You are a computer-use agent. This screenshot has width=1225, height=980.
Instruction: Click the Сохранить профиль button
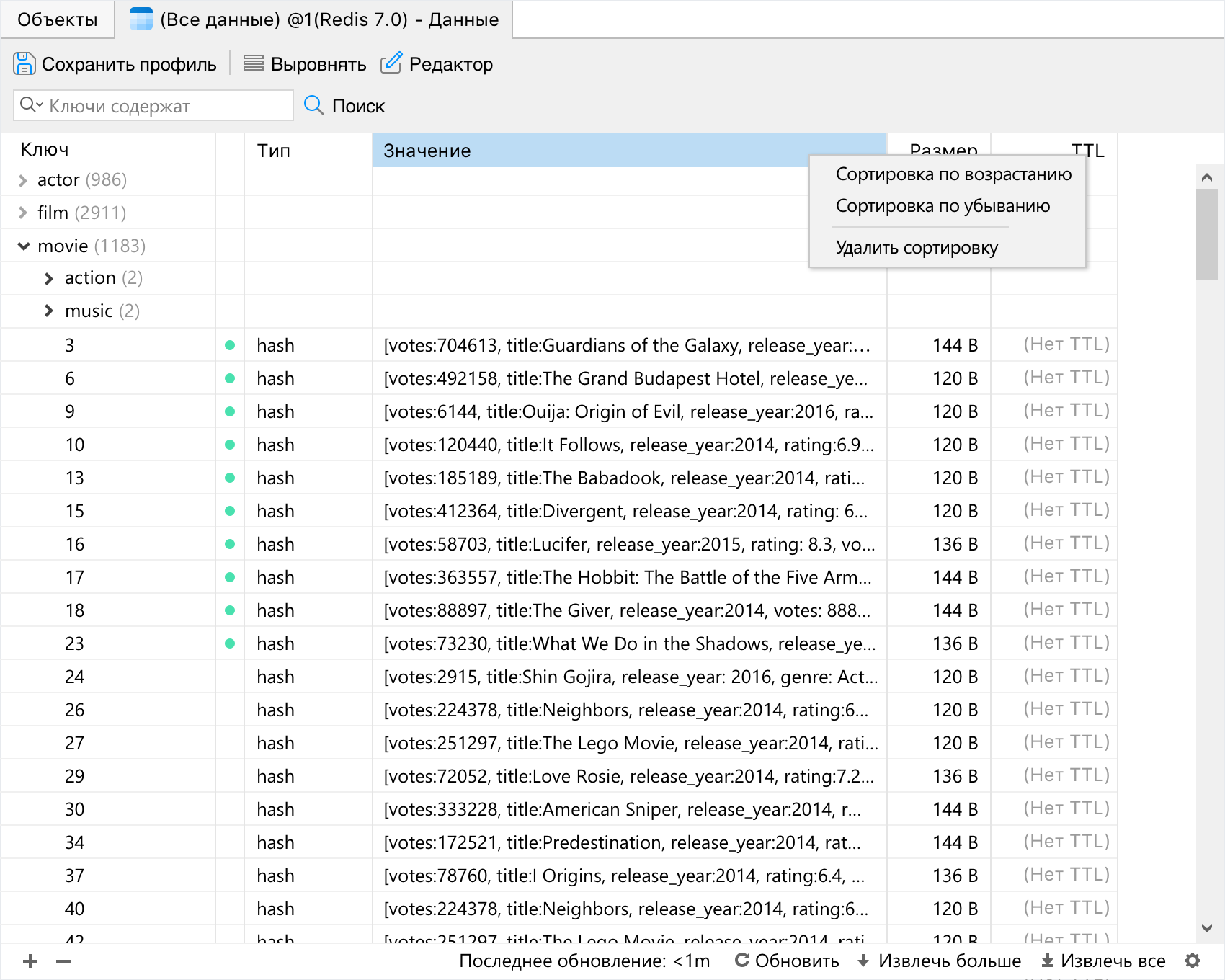coord(115,64)
